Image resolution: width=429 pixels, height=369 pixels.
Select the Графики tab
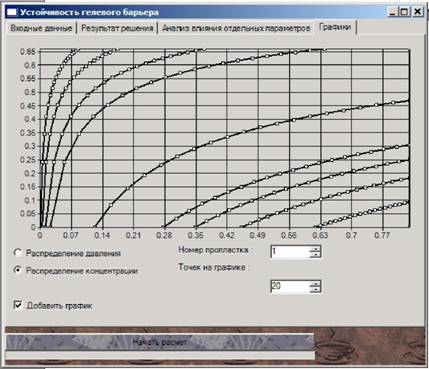335,27
